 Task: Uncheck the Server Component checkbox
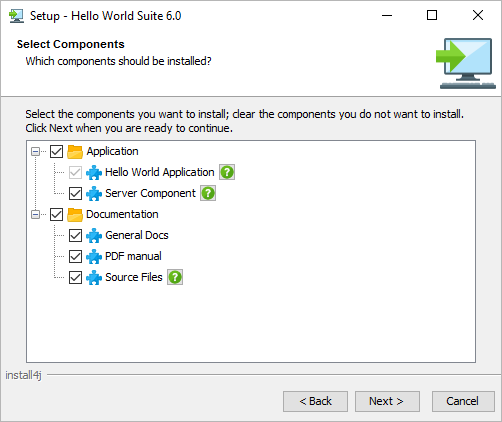pos(75,193)
